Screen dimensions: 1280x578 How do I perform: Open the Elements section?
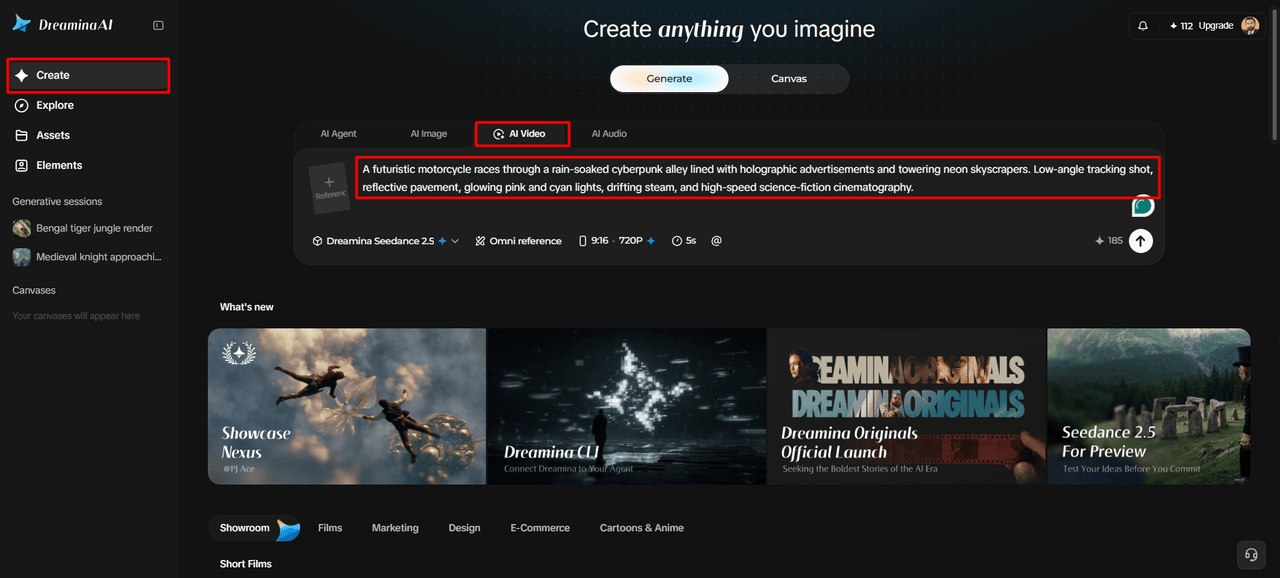(x=89, y=165)
